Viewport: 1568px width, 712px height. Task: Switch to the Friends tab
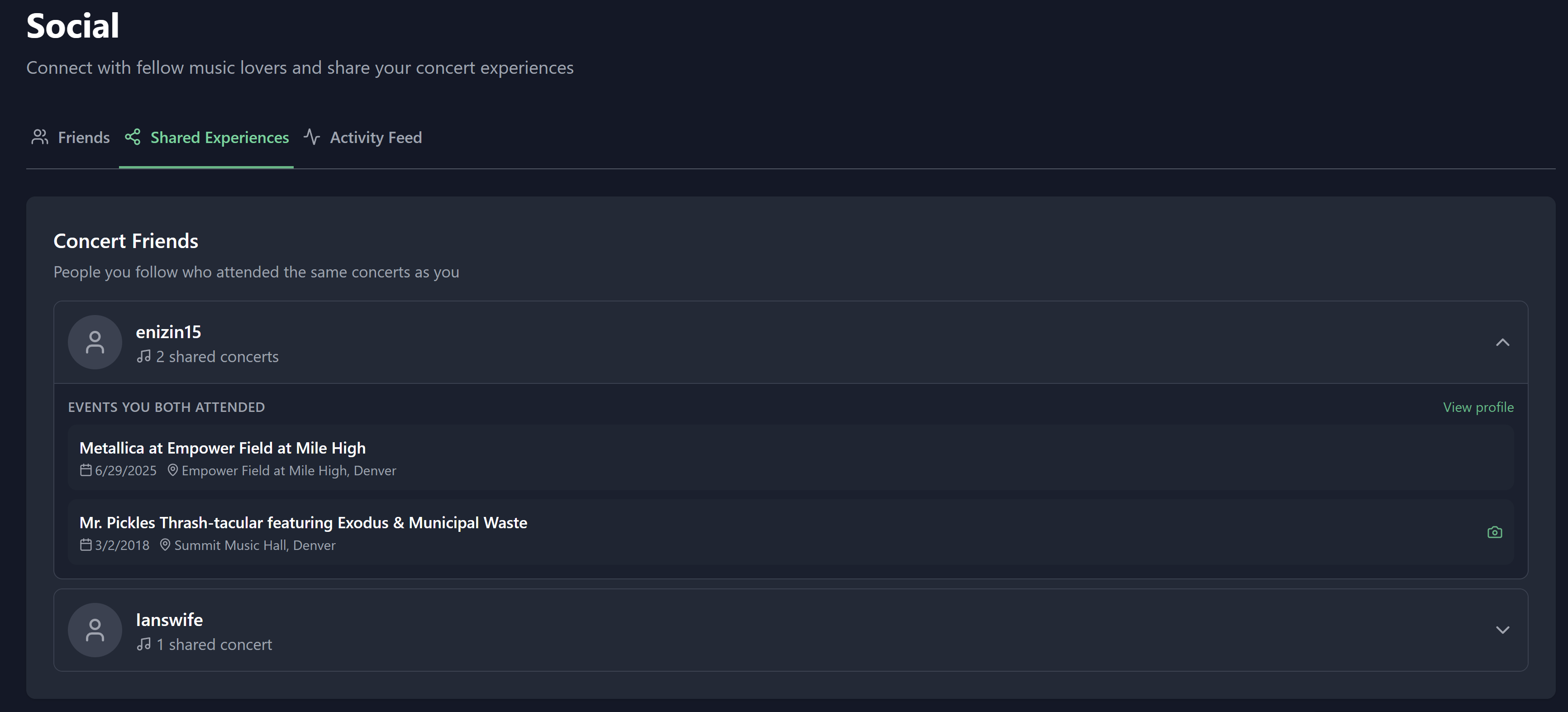[x=71, y=138]
